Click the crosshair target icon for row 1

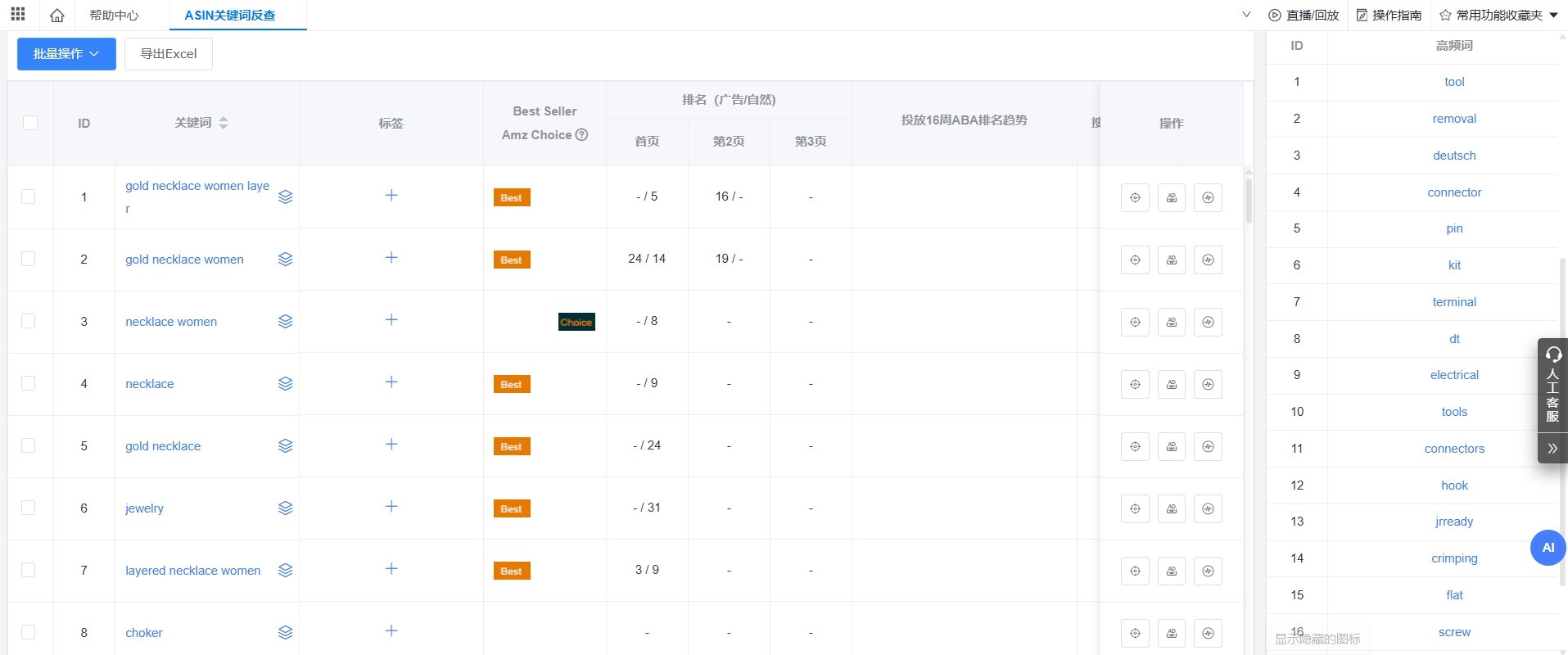pyautogui.click(x=1135, y=197)
